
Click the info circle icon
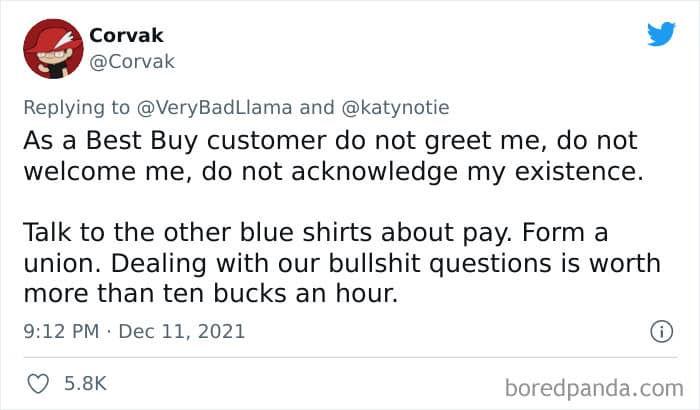659,330
